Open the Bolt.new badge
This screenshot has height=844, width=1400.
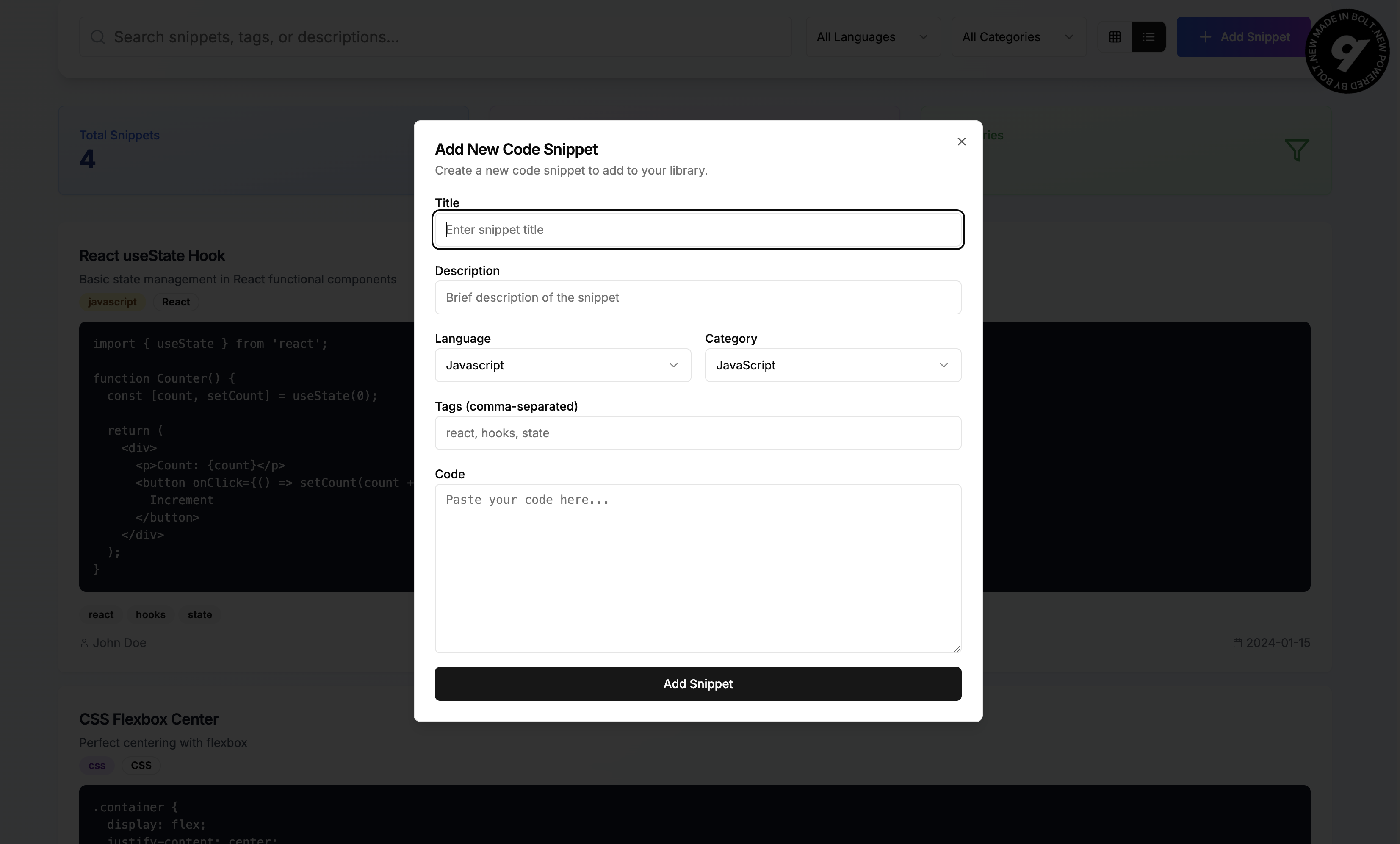pos(1347,51)
